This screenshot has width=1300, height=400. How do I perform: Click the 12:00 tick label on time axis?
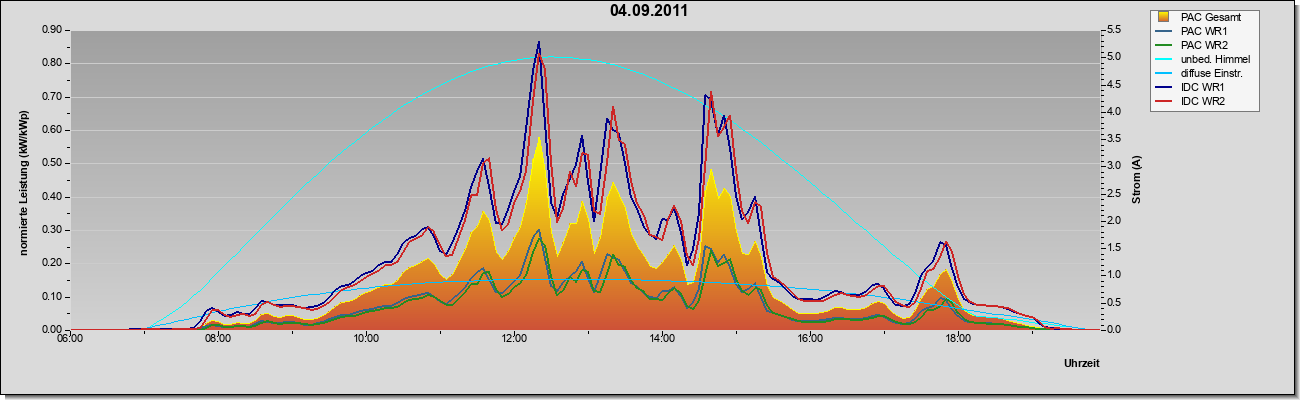click(x=514, y=338)
